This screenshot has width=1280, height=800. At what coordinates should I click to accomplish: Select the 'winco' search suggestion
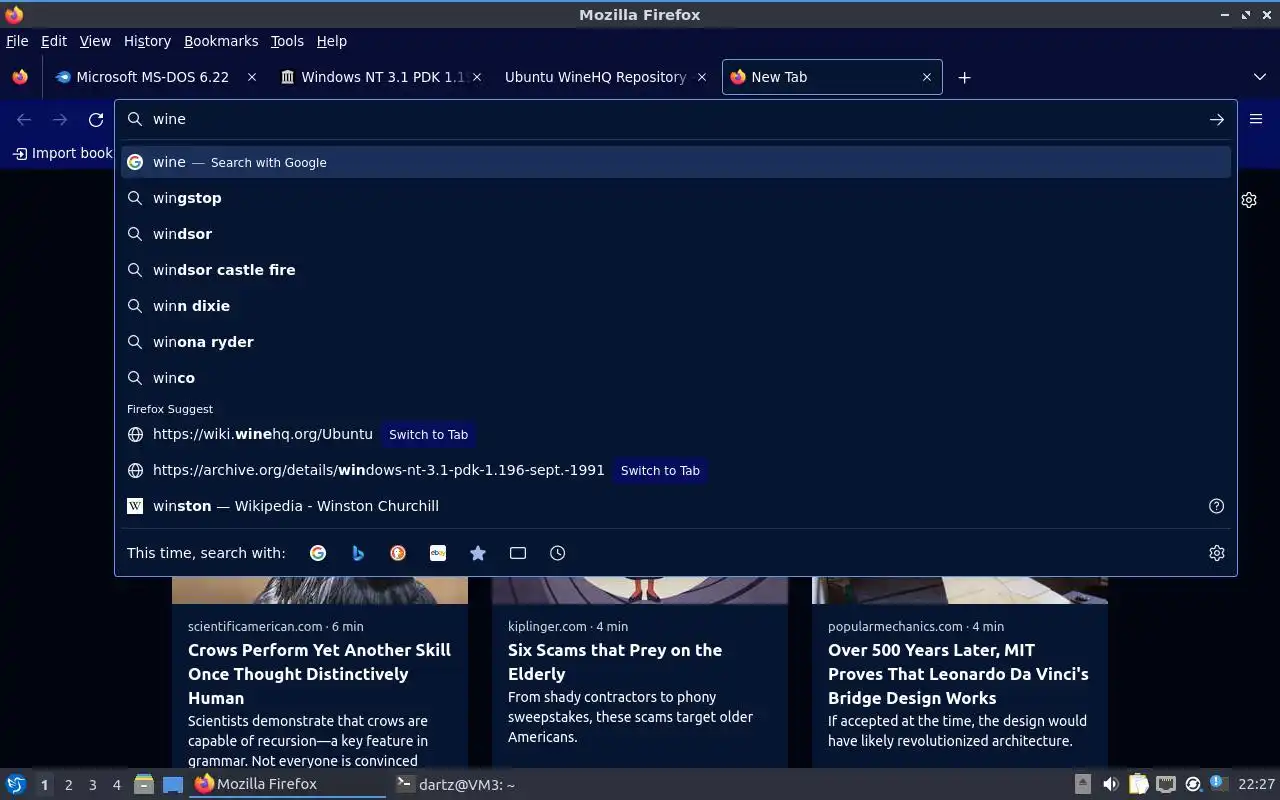tap(675, 378)
